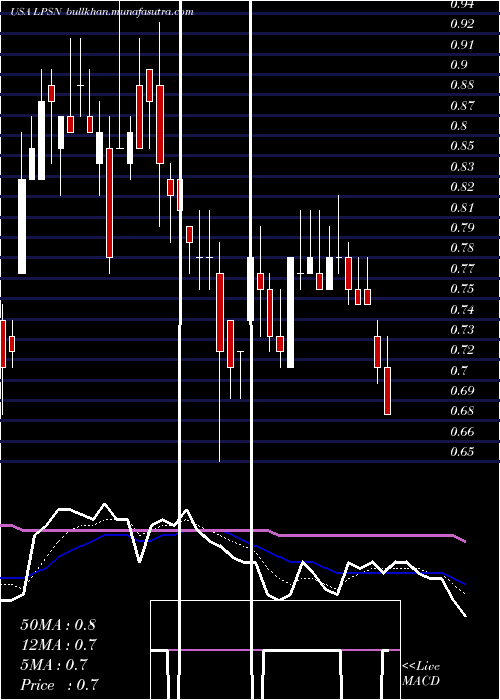Click the USA LPSN bullkhan.munafasutra.com chart title
Viewport: 500px width, 700px height.
102,12
